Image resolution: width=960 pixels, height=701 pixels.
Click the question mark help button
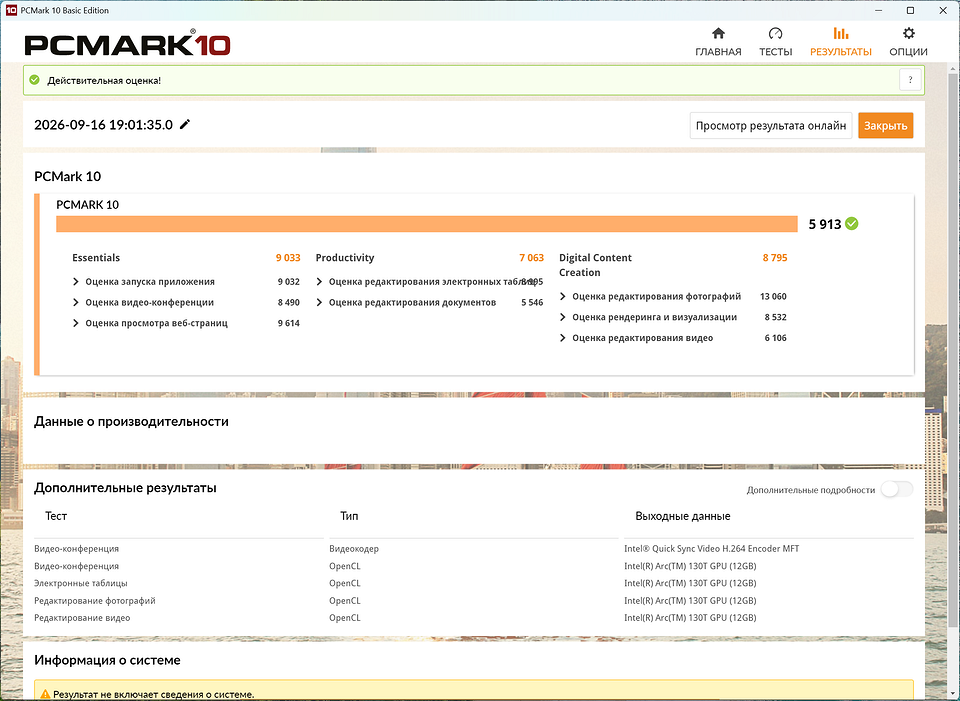(910, 80)
